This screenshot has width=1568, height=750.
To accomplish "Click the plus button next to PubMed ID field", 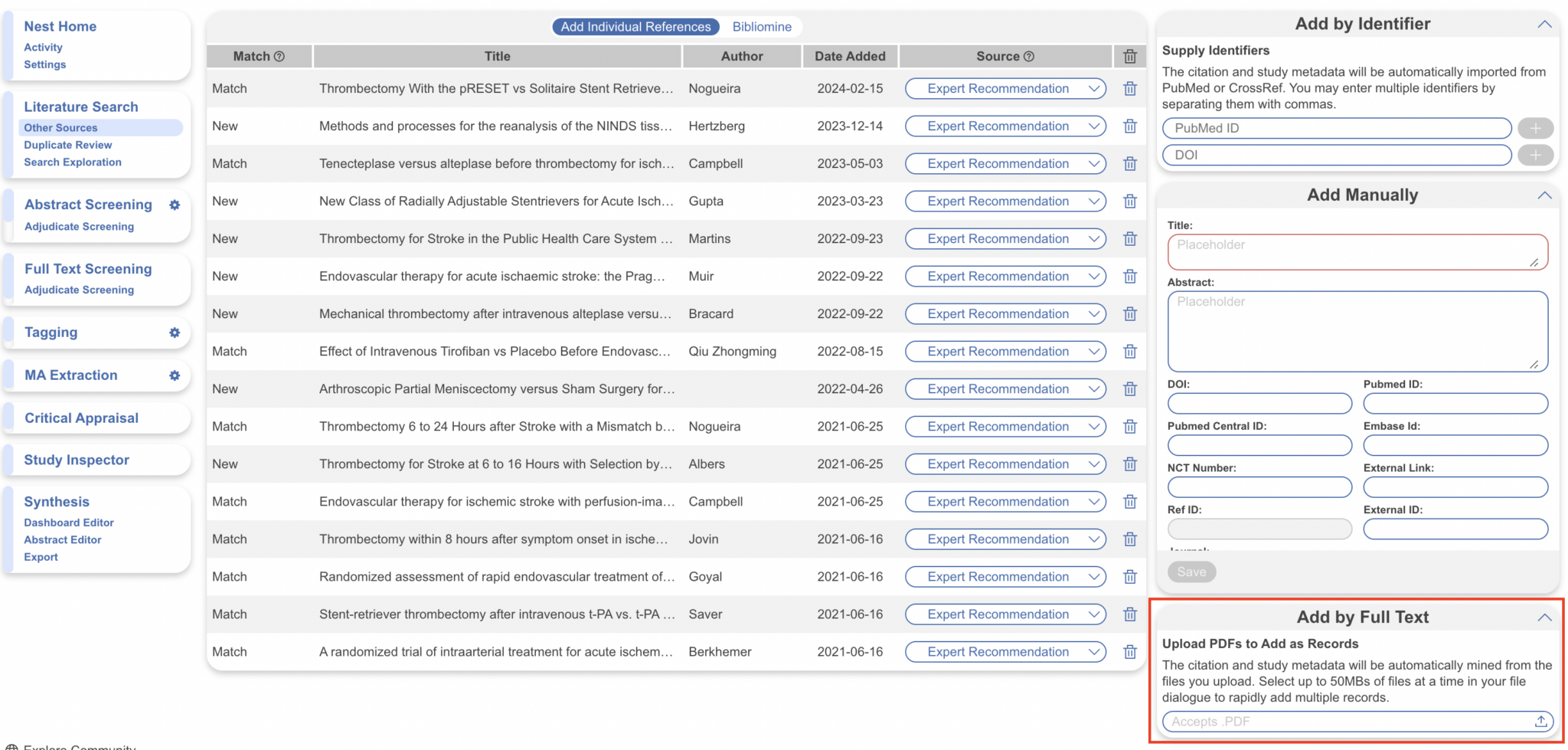I will (1535, 128).
